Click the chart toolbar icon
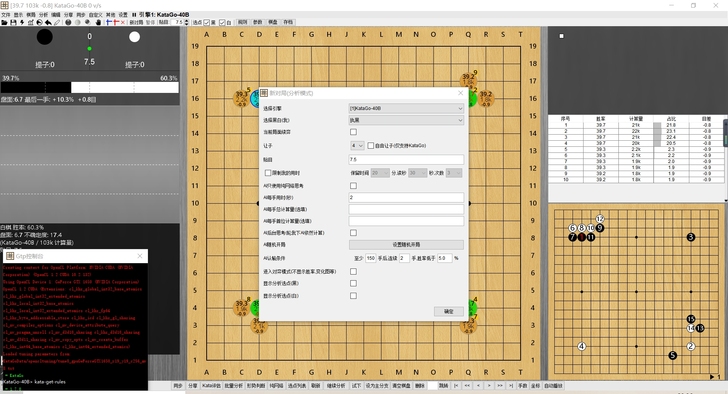The width and height of the screenshot is (728, 394). (31, 22)
